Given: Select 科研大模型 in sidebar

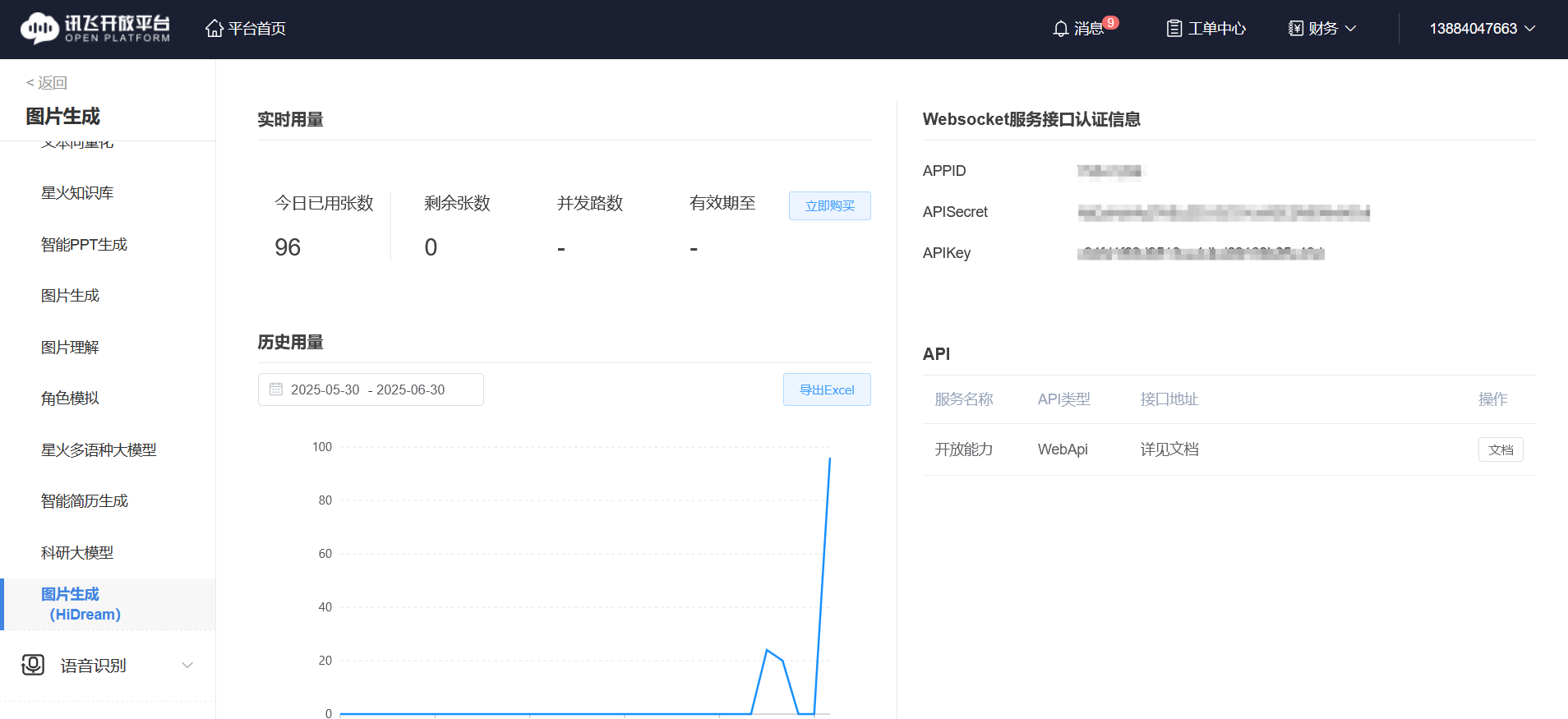Looking at the screenshot, I should 77,552.
